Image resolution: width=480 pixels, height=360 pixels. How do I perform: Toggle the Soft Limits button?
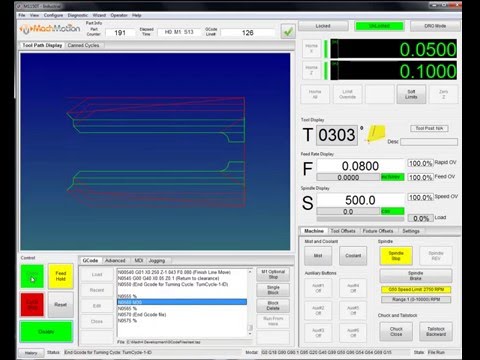411,94
